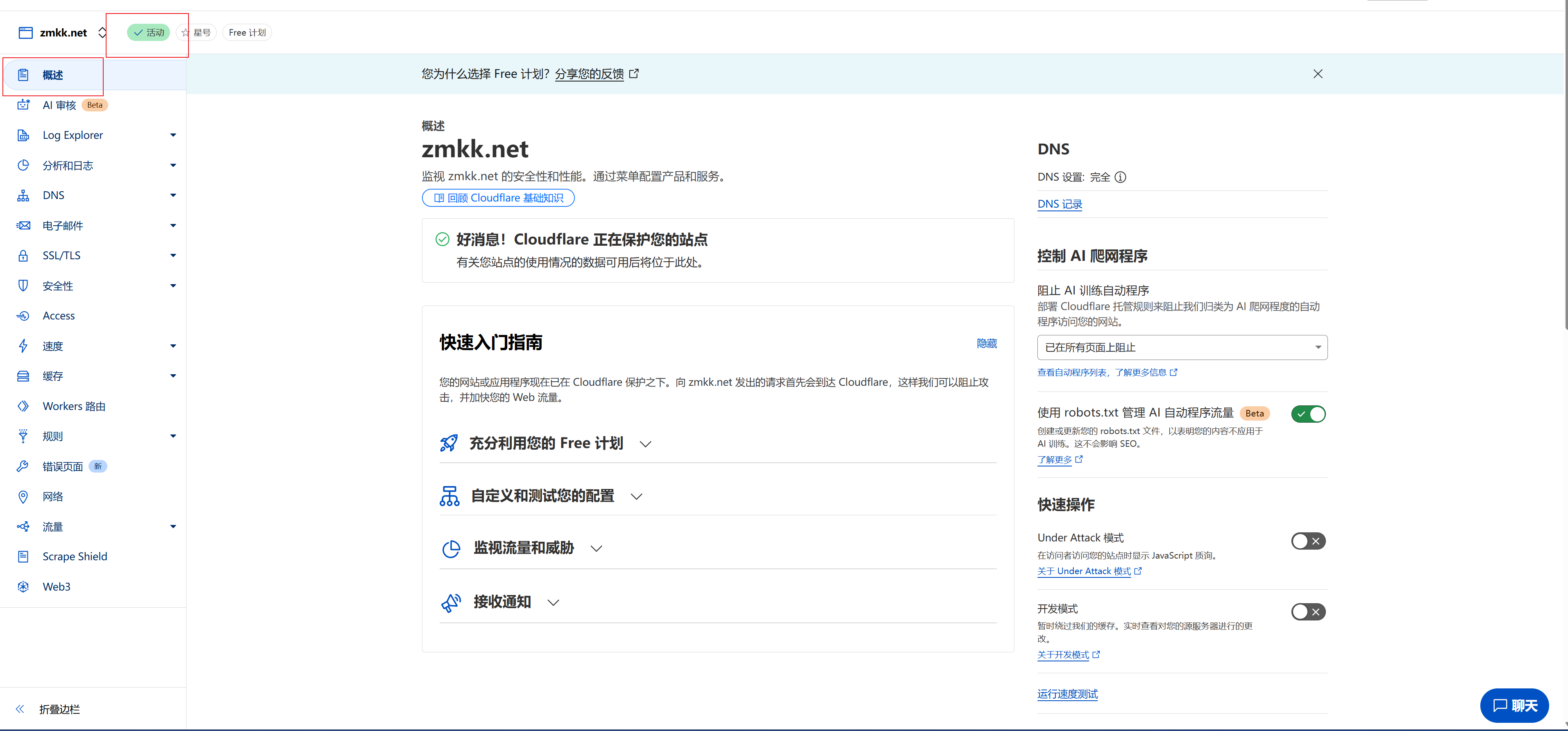Screen dimensions: 1568x731
Task: Enable Under Attack 模式 toggle
Action: click(1308, 541)
